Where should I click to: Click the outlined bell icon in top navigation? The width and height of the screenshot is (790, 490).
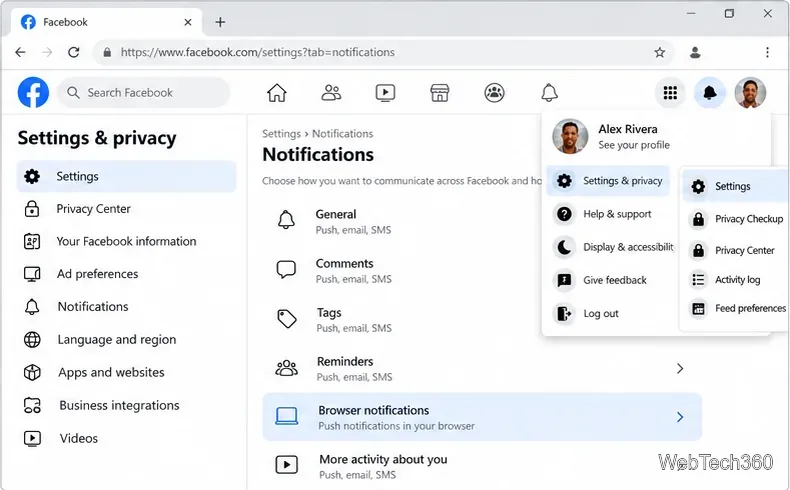(549, 93)
